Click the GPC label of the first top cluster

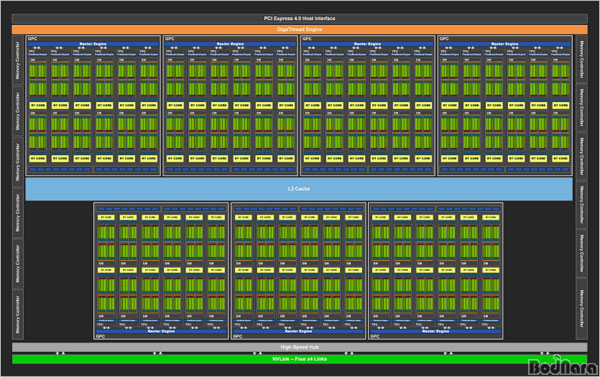click(x=33, y=39)
